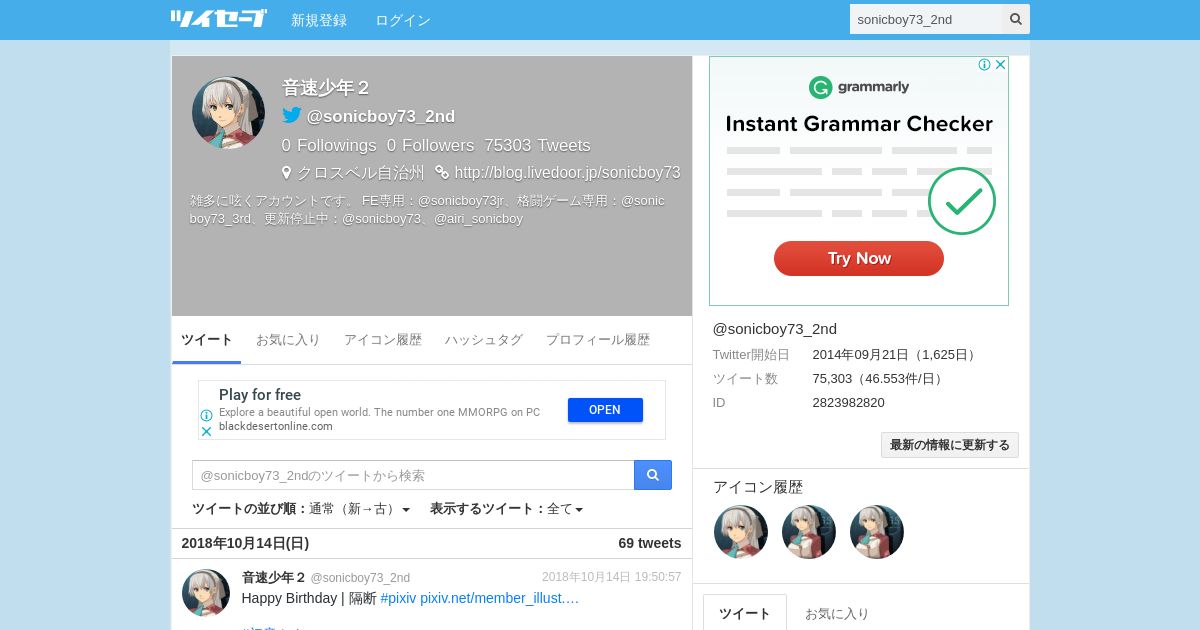Open third icon history thumbnail
Image resolution: width=1200 pixels, height=630 pixels.
[x=877, y=532]
